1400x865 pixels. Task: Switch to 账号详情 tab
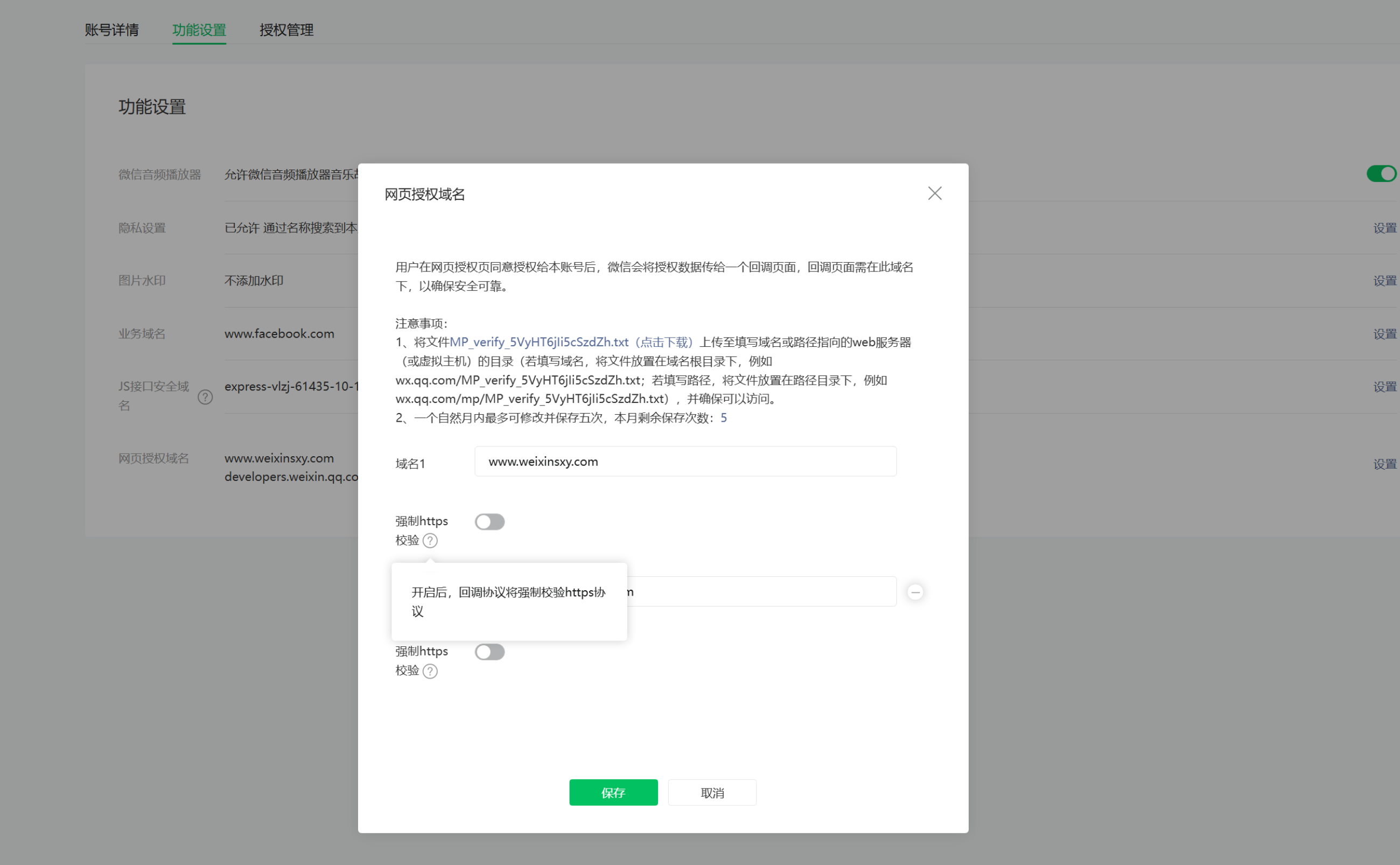[x=111, y=30]
